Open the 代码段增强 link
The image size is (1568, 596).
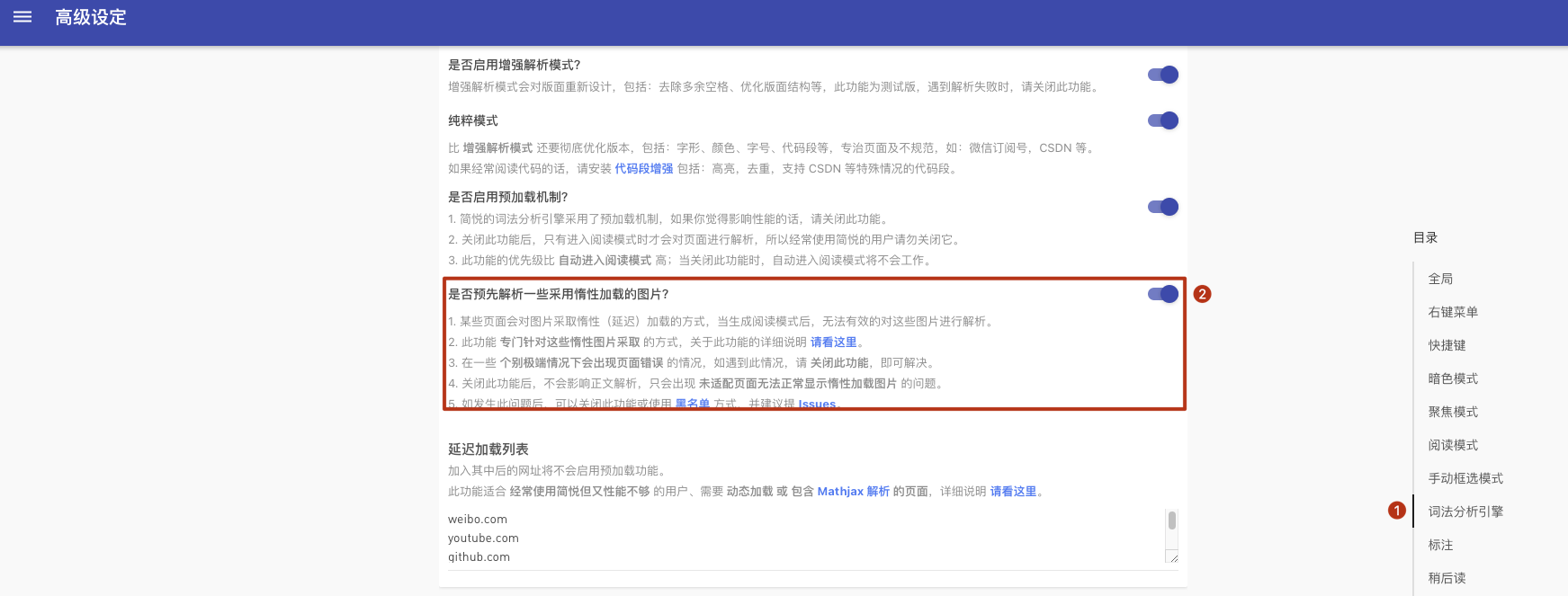[643, 169]
